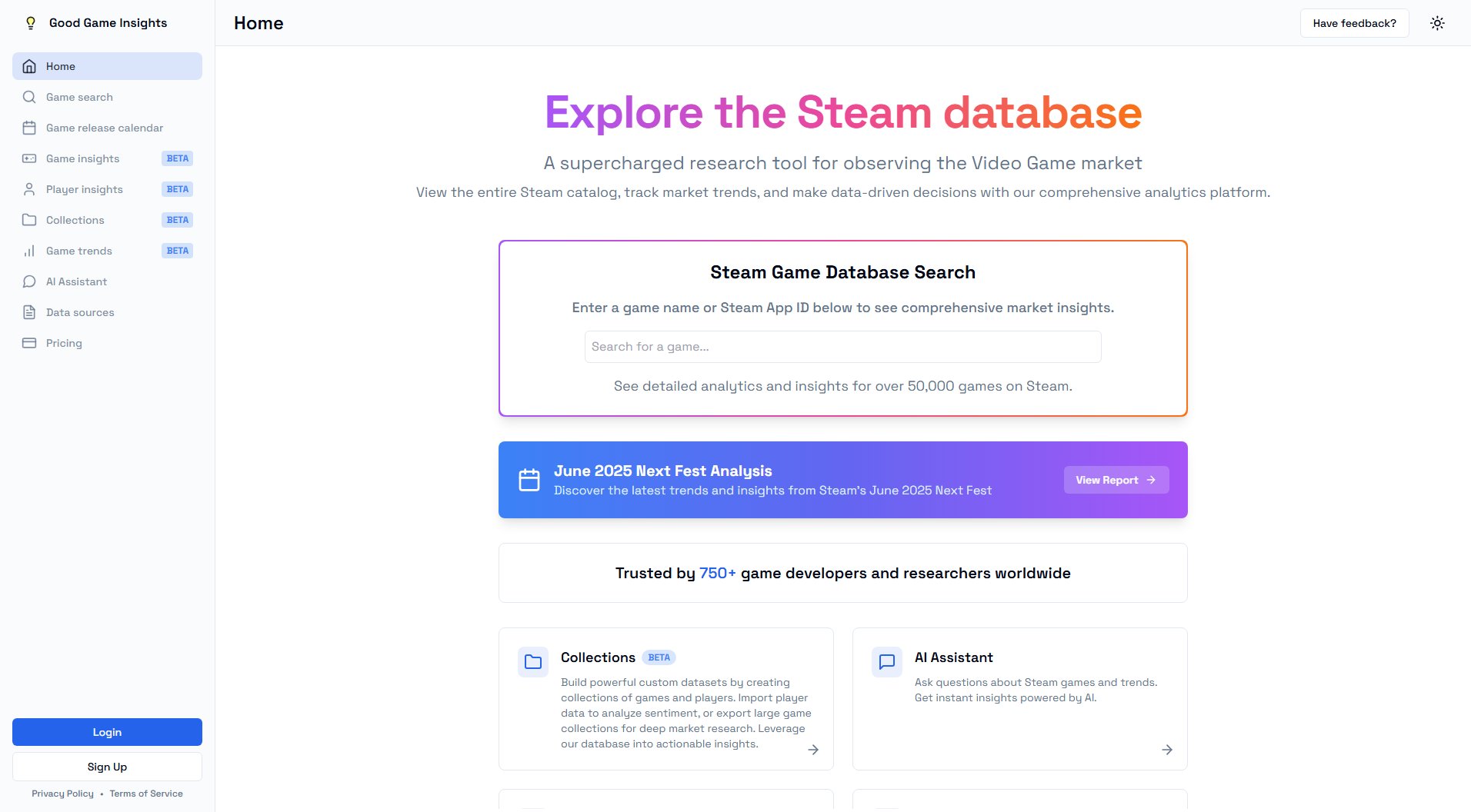Select Collections in the sidebar

(107, 220)
